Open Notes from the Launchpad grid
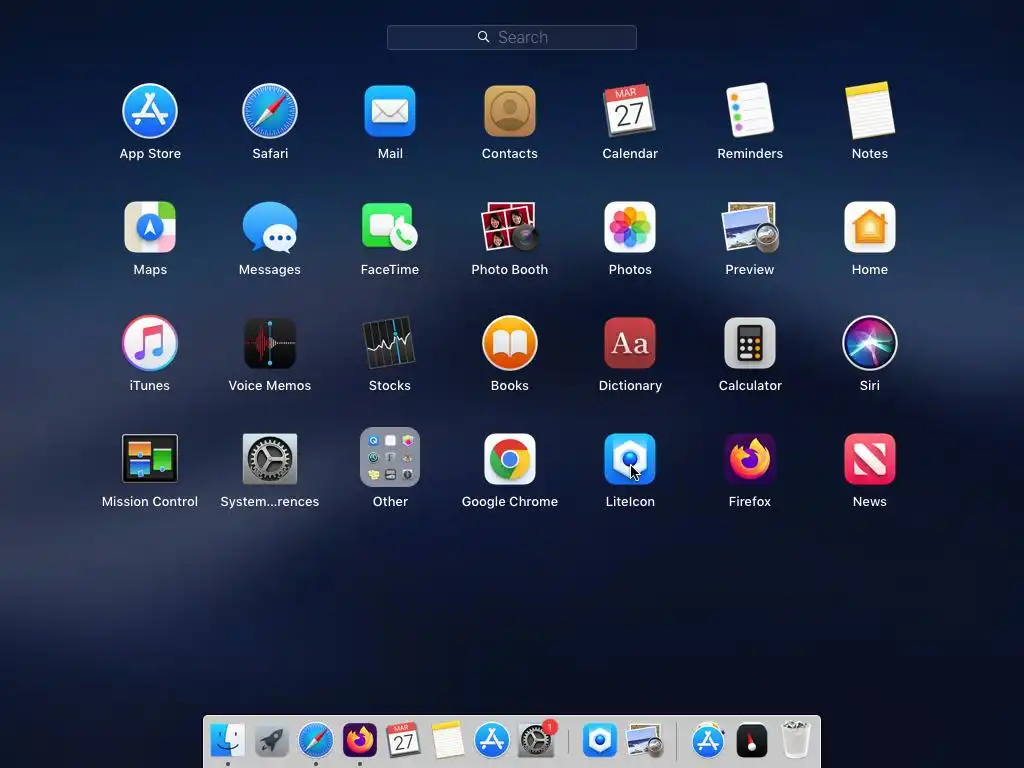Screen dimensions: 1024x768 [x=870, y=111]
